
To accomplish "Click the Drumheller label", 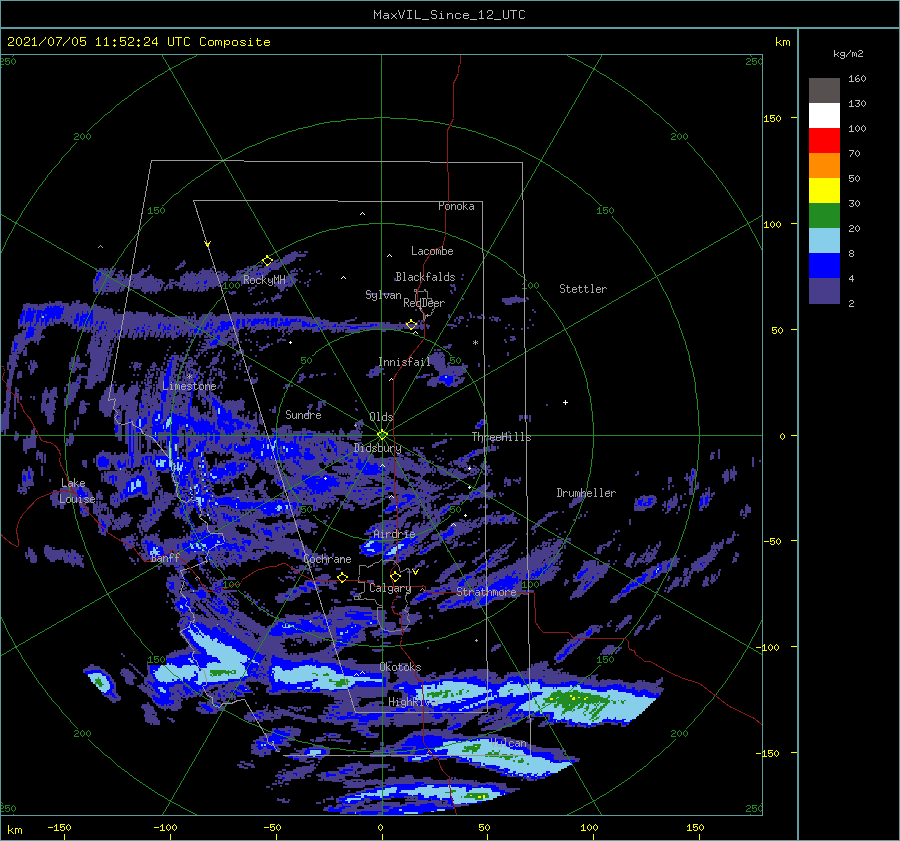I will 586,493.
